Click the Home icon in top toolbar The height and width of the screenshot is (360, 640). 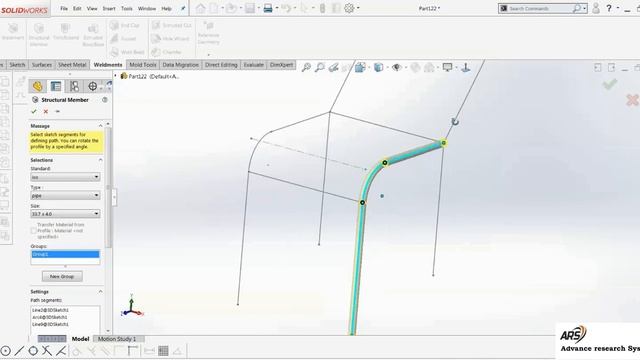200,8
